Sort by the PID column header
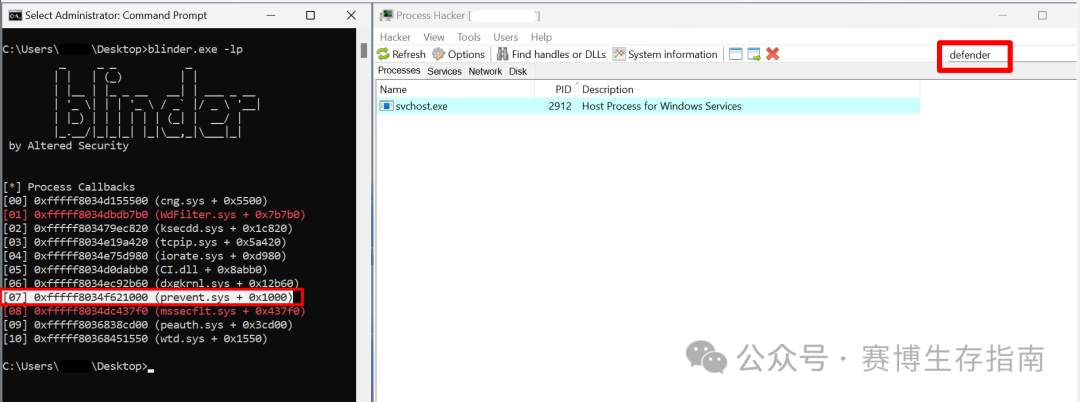 555,89
